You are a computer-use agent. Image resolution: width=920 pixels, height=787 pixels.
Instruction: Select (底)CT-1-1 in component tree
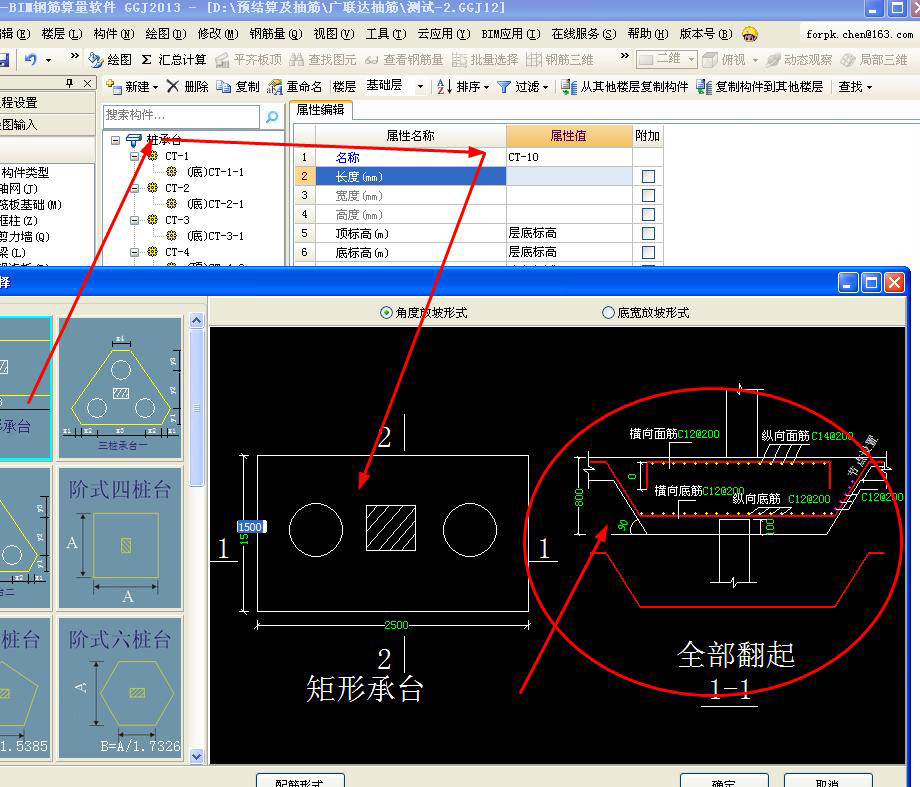215,172
